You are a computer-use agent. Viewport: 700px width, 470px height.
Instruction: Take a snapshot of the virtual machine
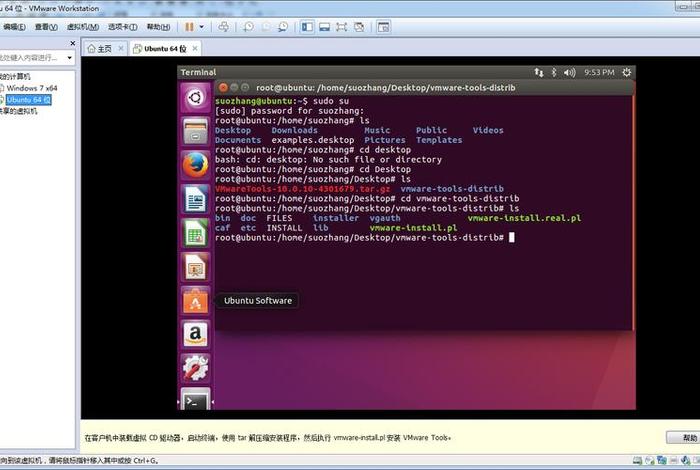pyautogui.click(x=248, y=27)
